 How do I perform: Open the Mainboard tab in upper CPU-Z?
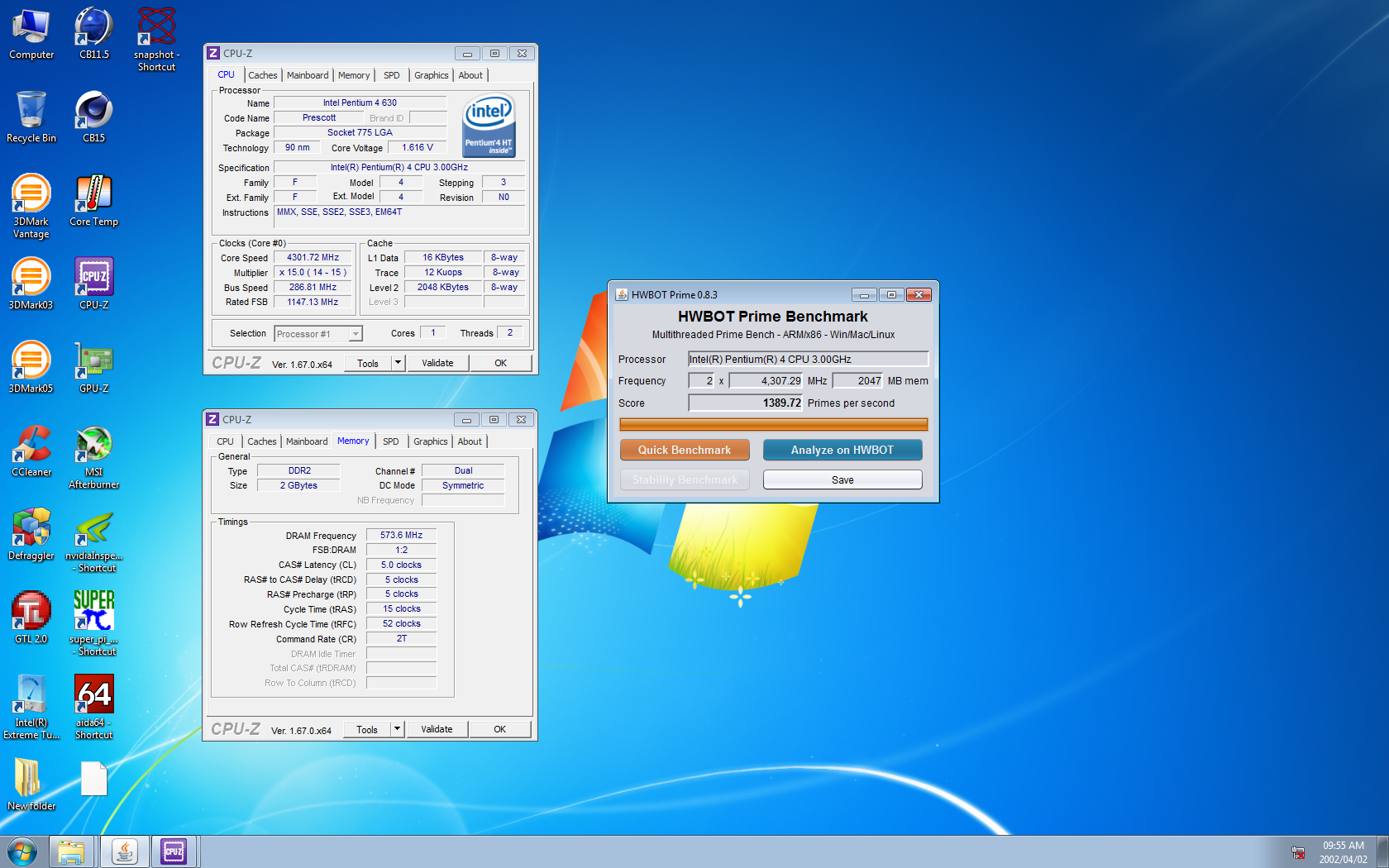pos(308,75)
